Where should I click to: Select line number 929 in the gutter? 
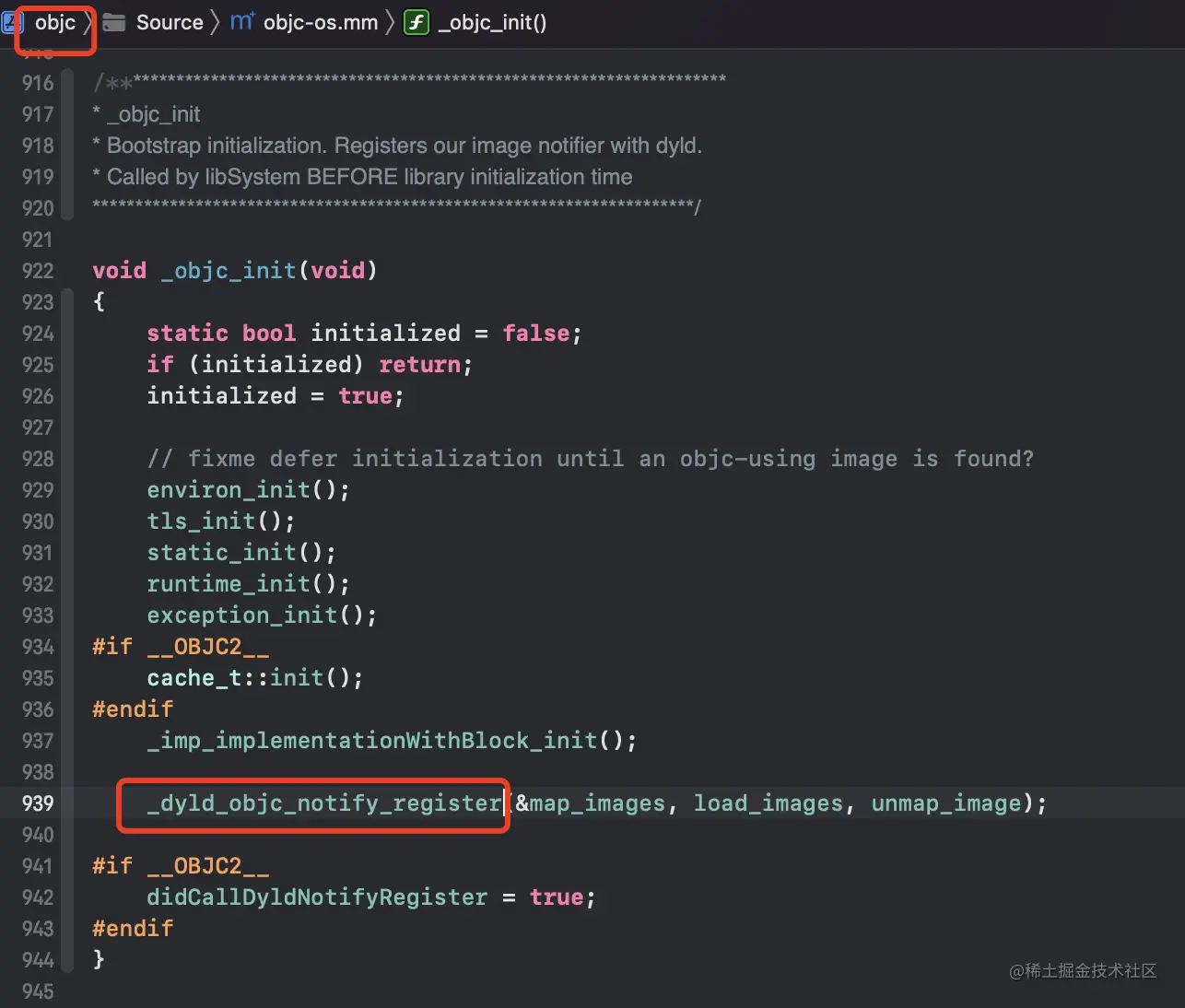click(x=38, y=490)
